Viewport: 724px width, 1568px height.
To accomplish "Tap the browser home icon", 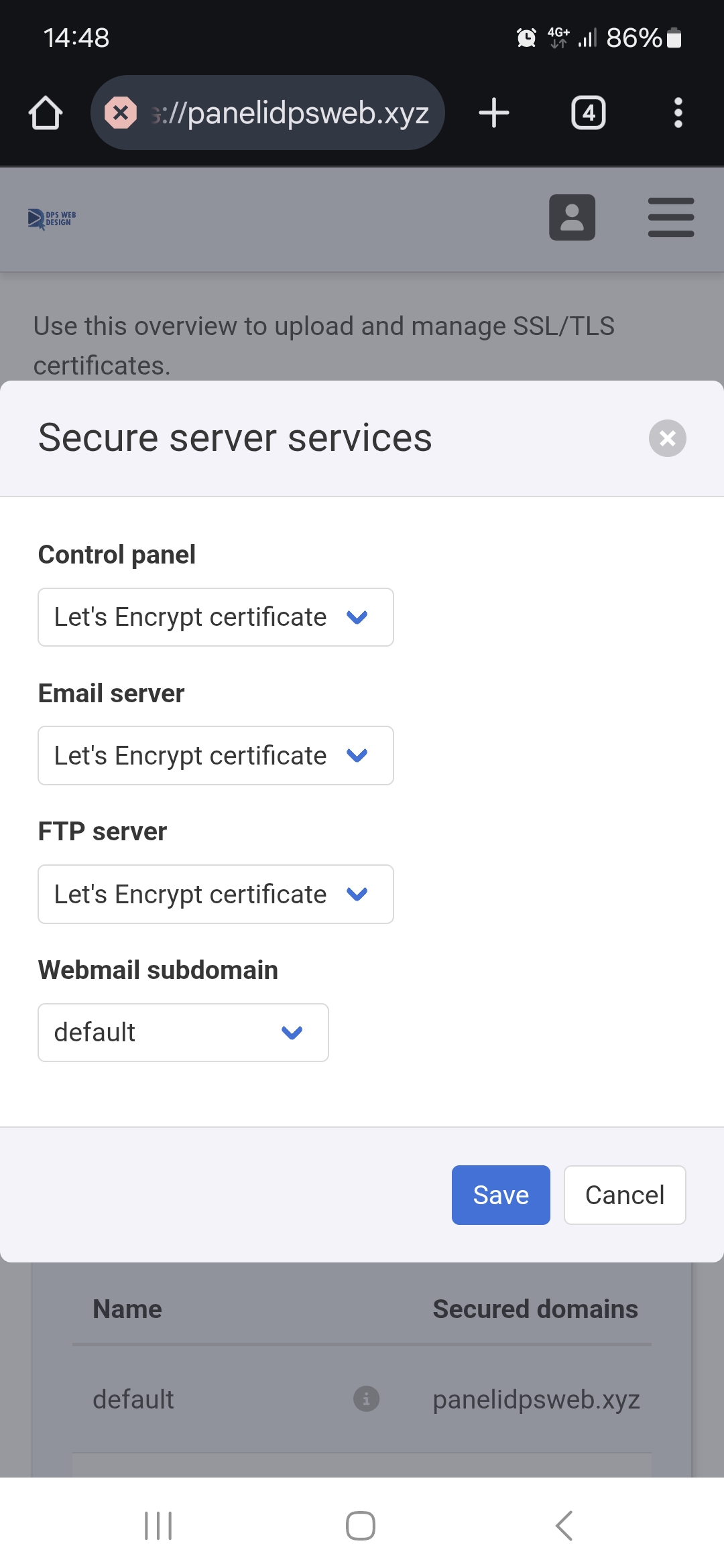I will pos(46,113).
